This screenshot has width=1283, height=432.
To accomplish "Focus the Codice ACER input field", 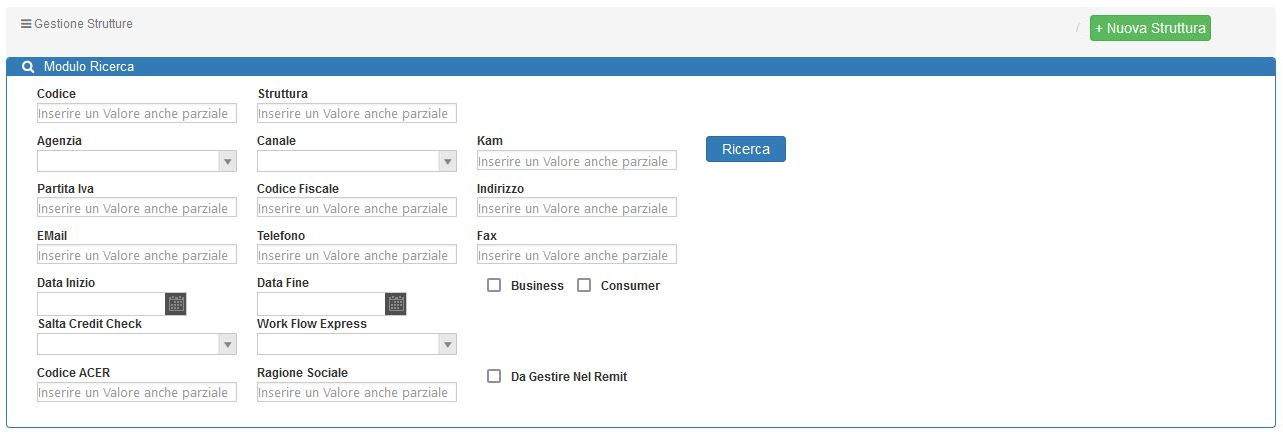I will [137, 392].
